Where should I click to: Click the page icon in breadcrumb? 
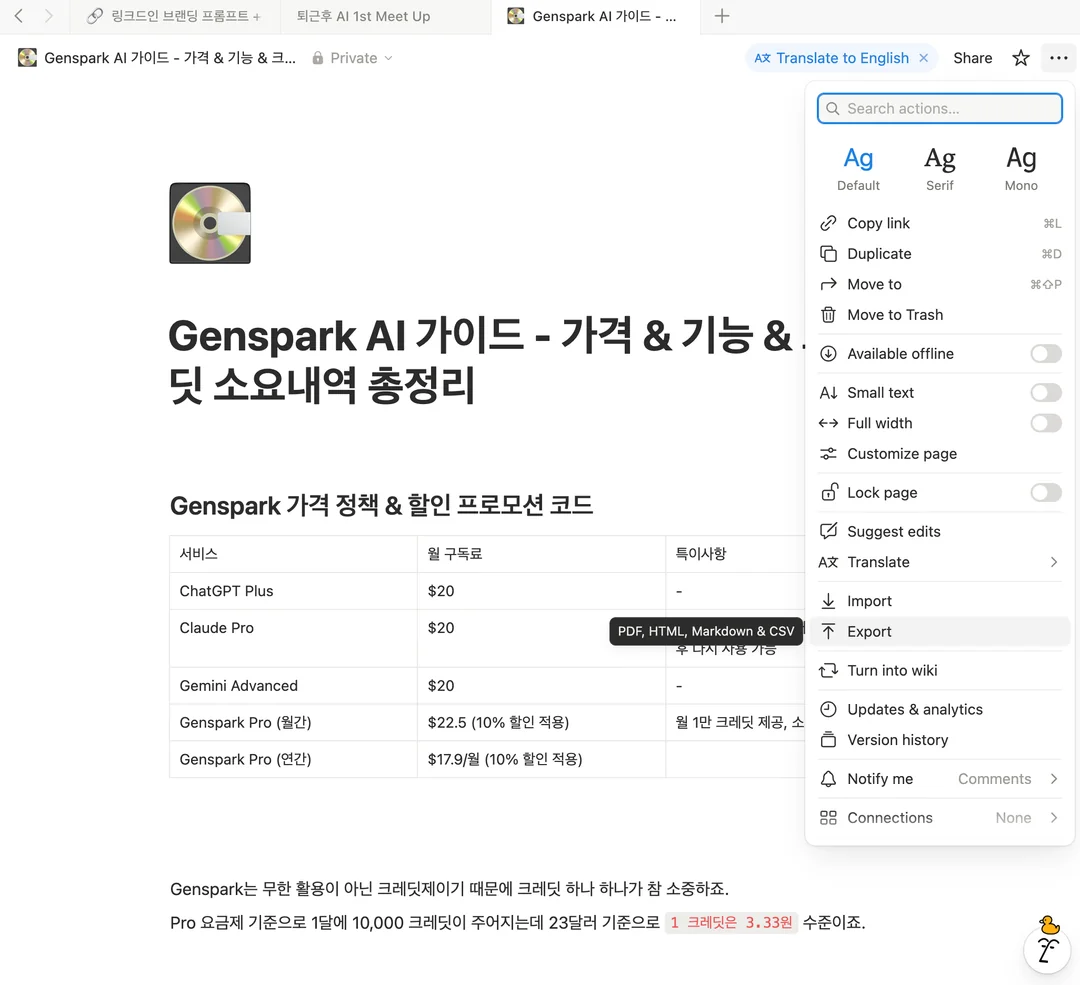click(28, 58)
